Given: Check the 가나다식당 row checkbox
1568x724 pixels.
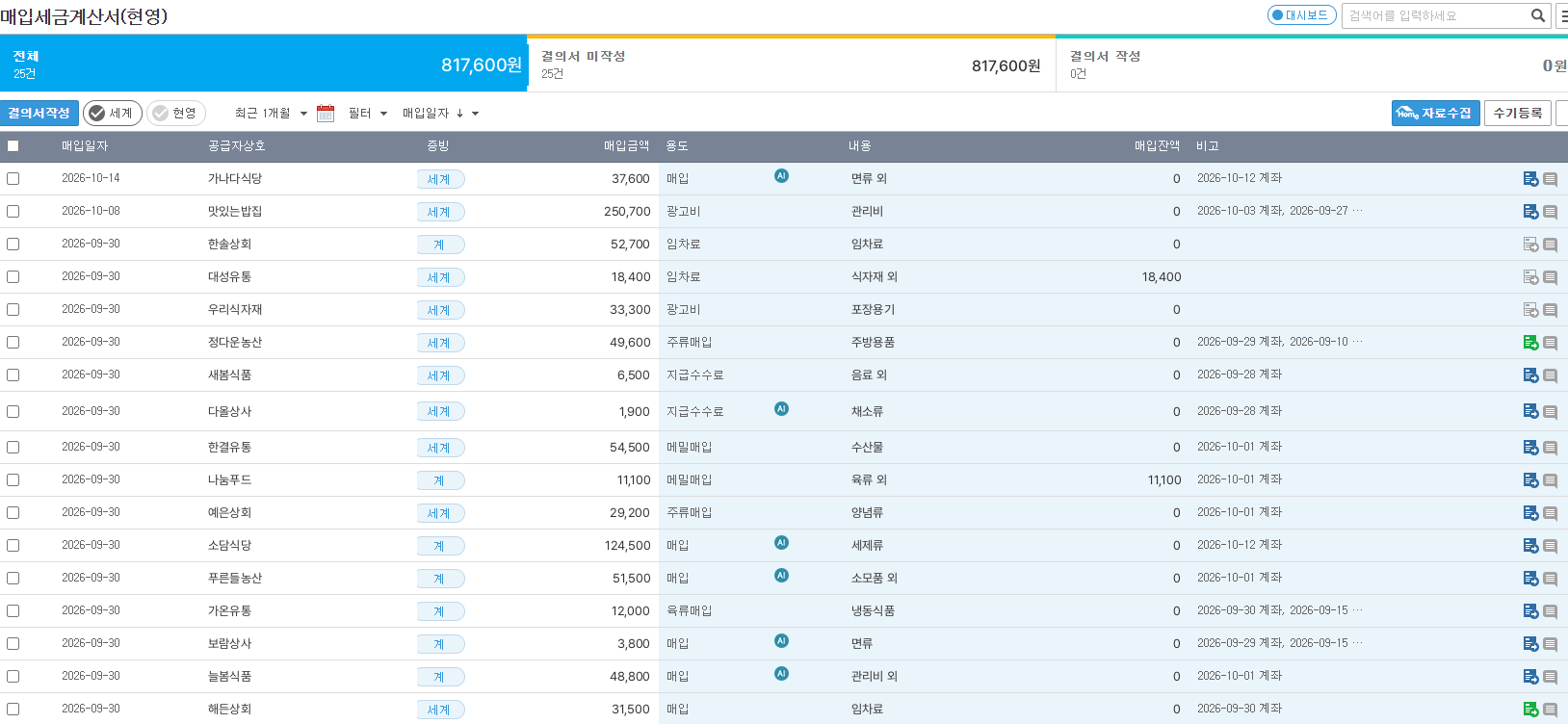Looking at the screenshot, I should click(x=13, y=179).
